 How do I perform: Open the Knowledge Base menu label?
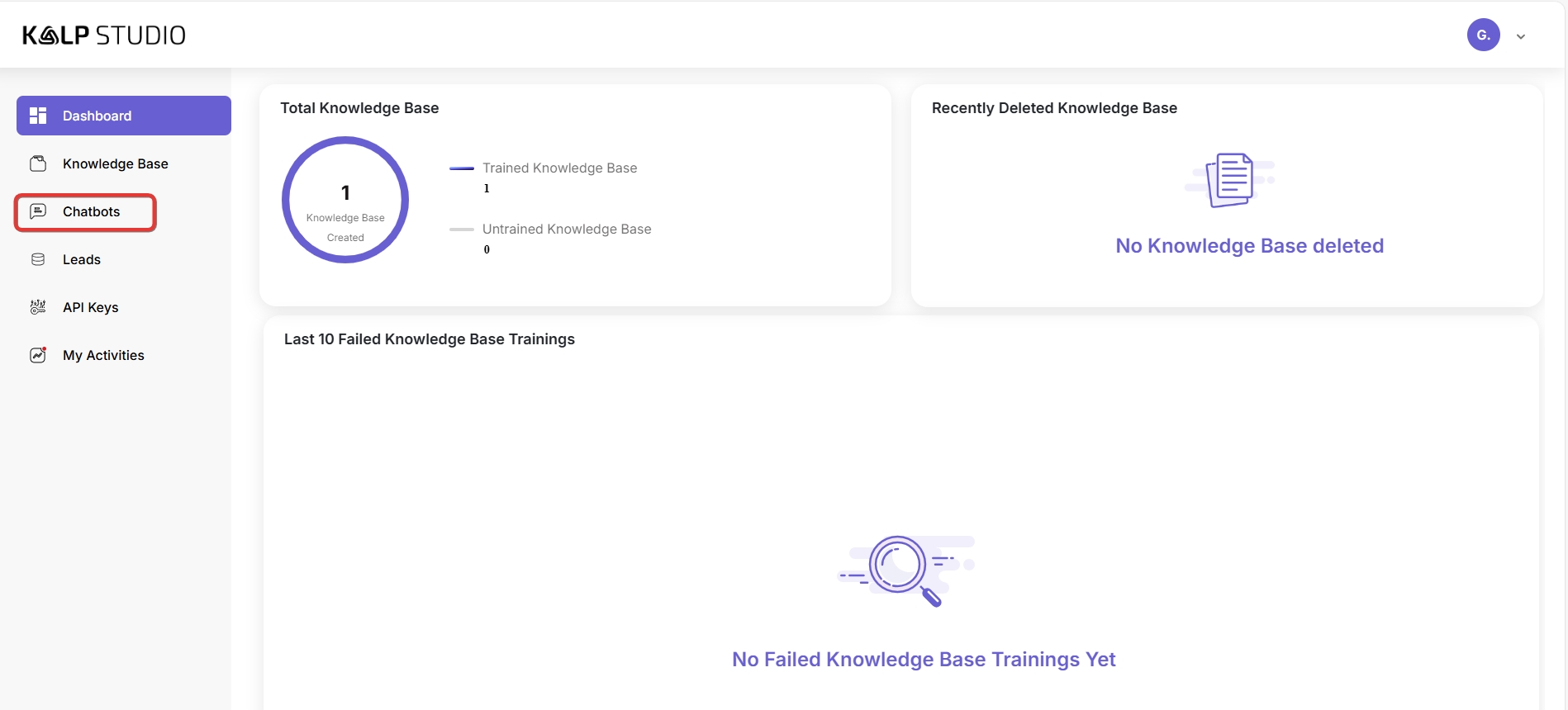pos(116,163)
